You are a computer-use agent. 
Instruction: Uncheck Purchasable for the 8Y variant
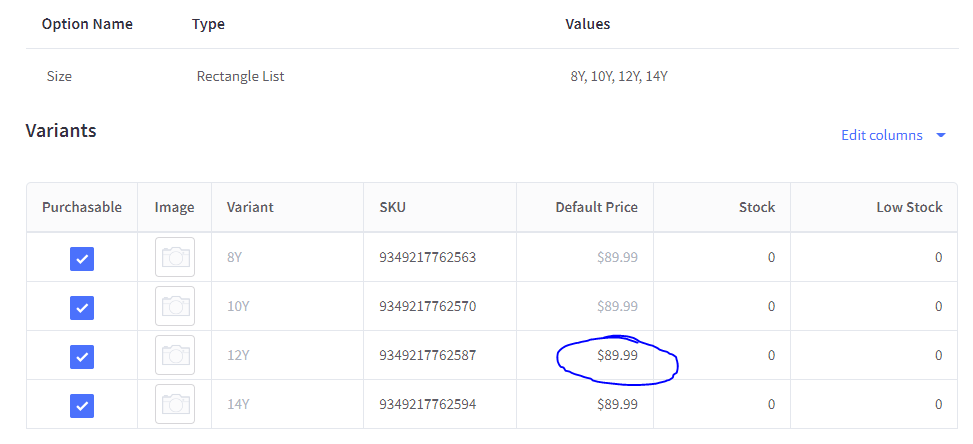(82, 258)
